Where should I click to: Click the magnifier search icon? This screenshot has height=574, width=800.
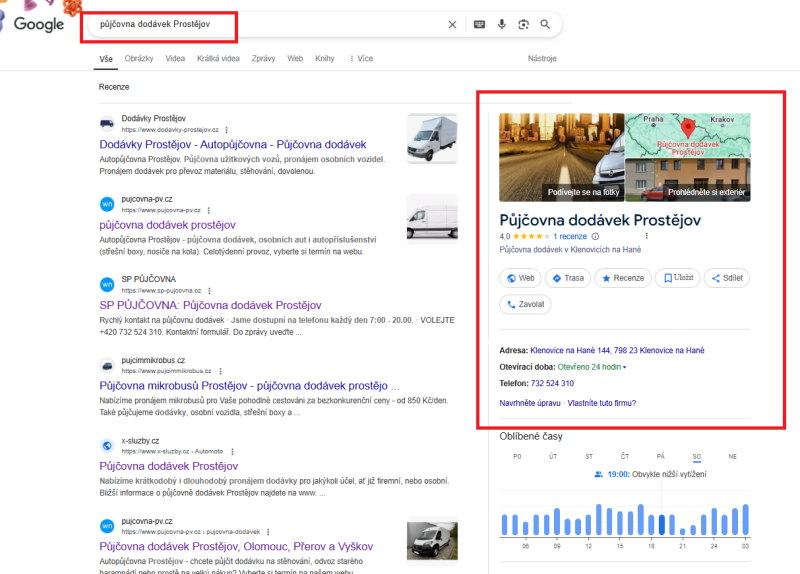[x=545, y=24]
